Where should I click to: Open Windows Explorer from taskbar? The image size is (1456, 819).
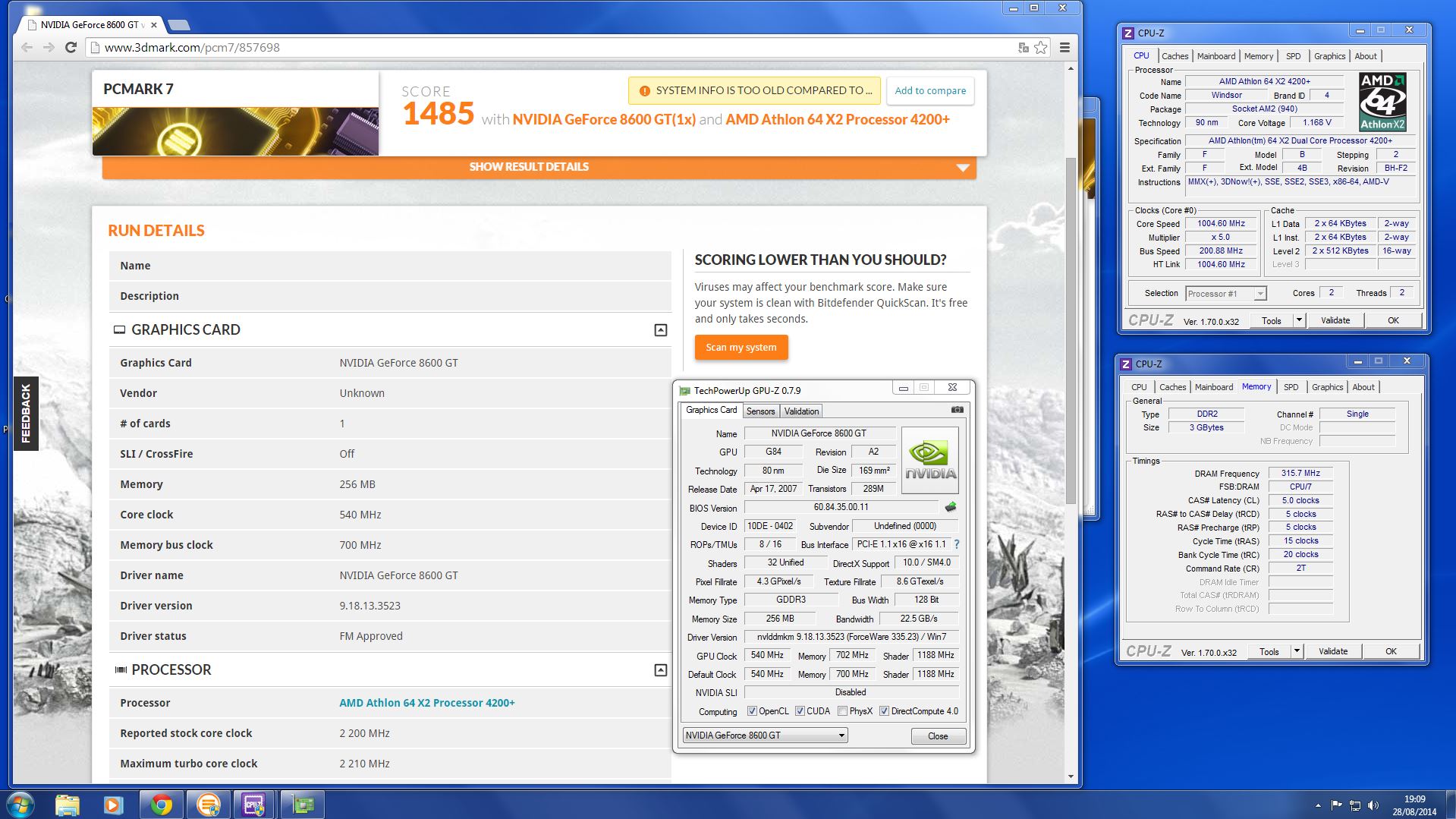pyautogui.click(x=68, y=805)
